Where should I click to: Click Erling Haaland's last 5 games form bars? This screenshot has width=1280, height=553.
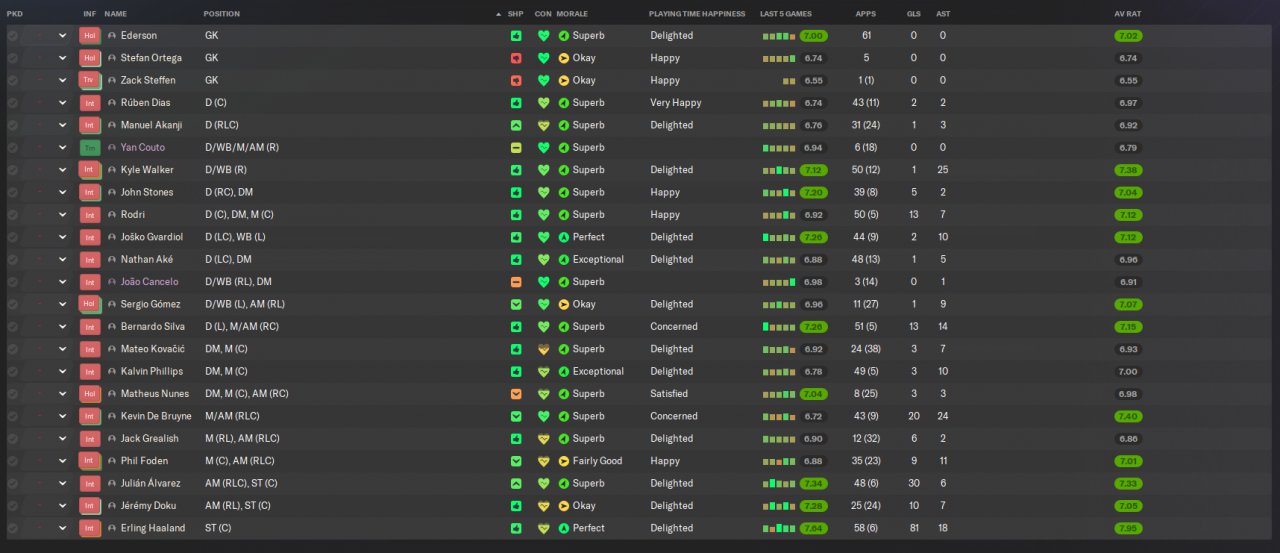[779, 528]
